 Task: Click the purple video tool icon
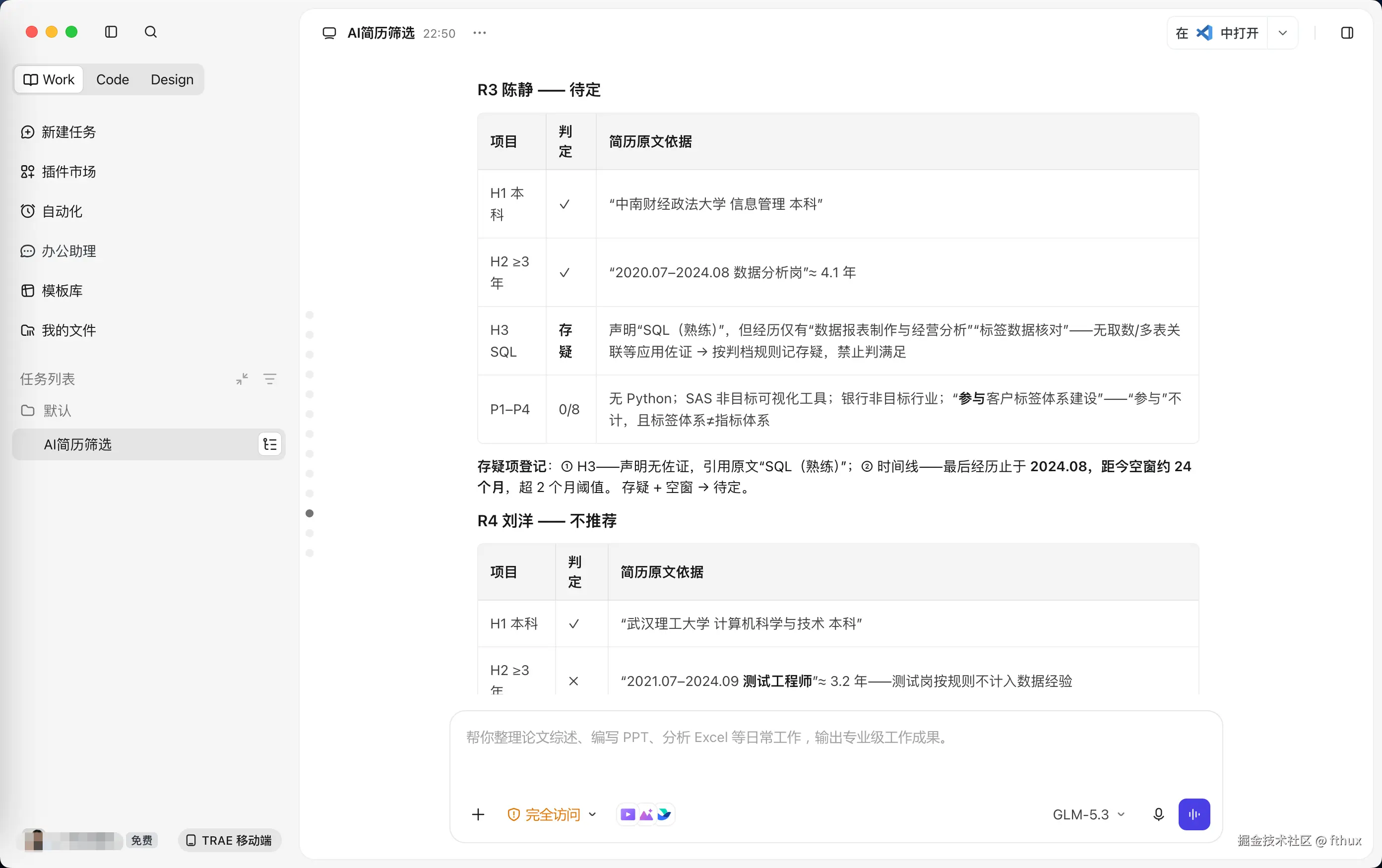click(x=628, y=814)
